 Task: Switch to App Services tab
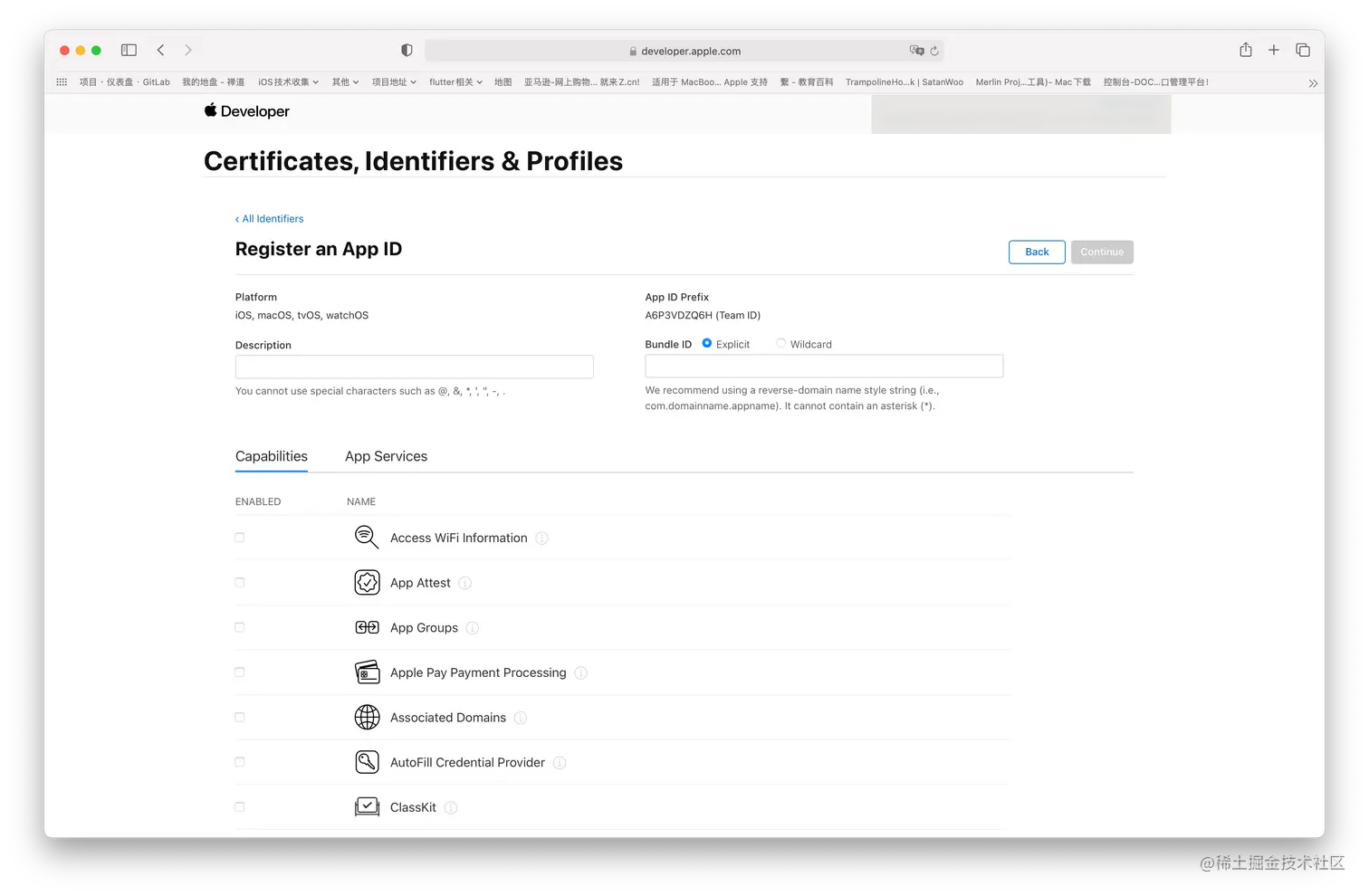(x=386, y=457)
